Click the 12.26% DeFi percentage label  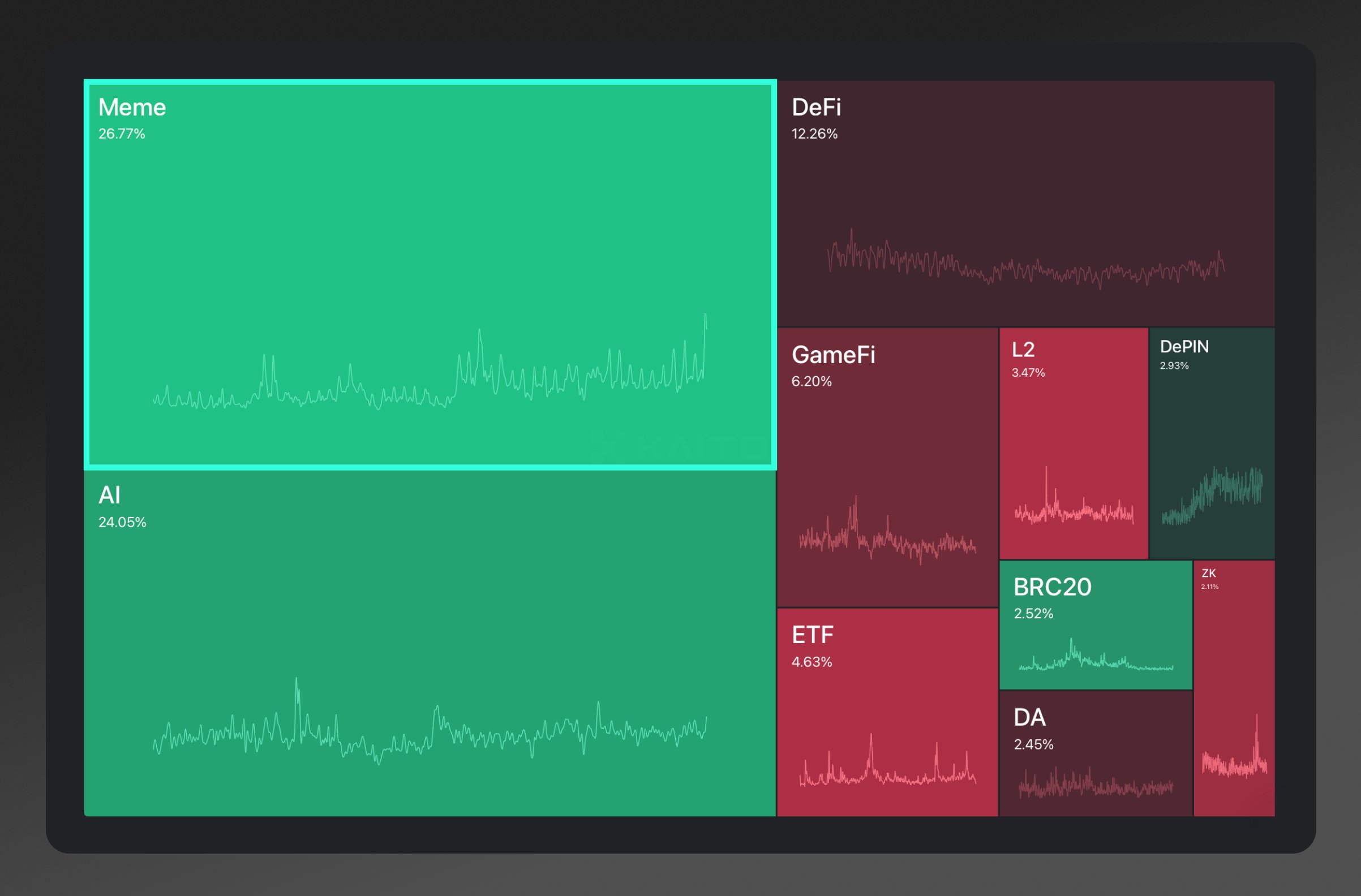[x=814, y=133]
